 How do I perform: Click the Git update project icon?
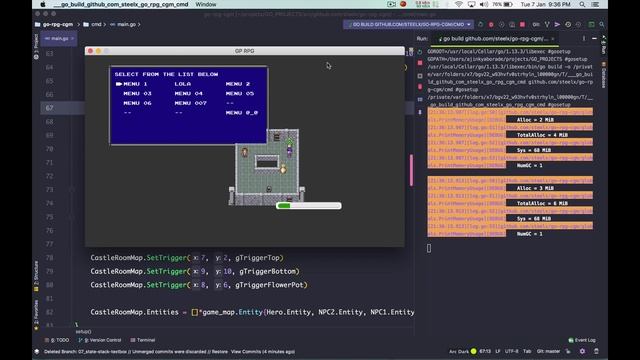coord(547,24)
